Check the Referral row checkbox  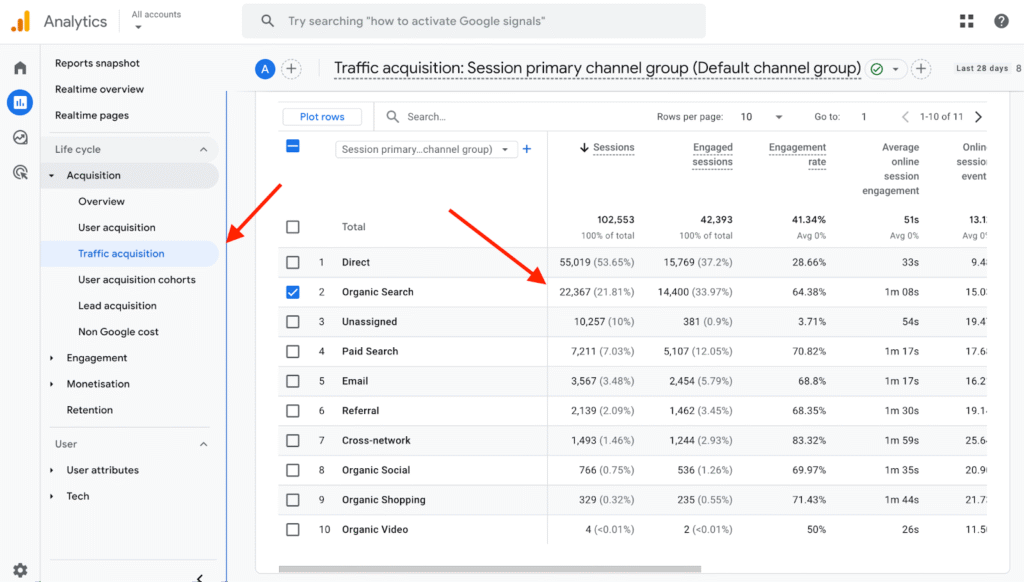pos(293,411)
